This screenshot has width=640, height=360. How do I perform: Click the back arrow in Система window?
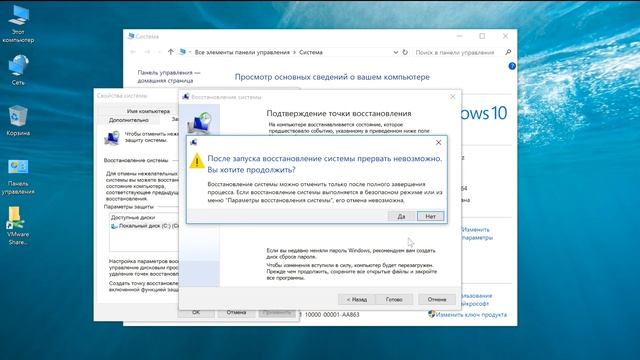(x=133, y=52)
